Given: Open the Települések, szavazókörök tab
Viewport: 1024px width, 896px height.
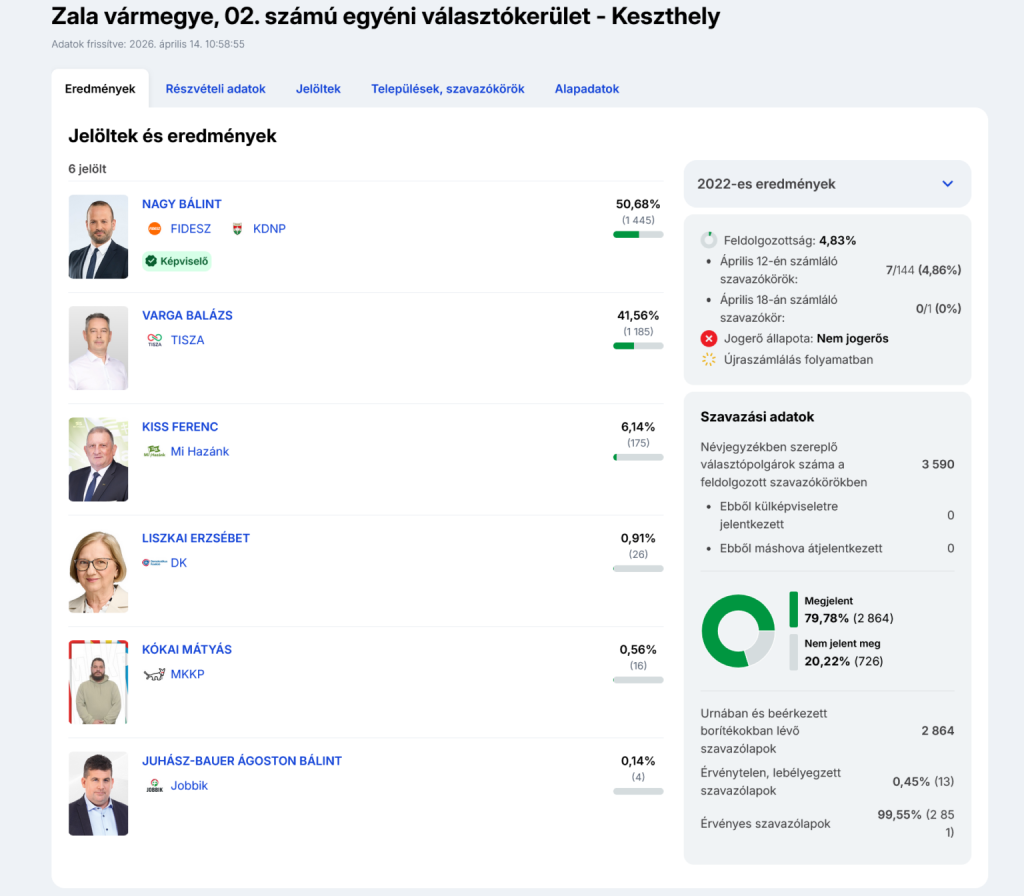Looking at the screenshot, I should click(x=447, y=89).
